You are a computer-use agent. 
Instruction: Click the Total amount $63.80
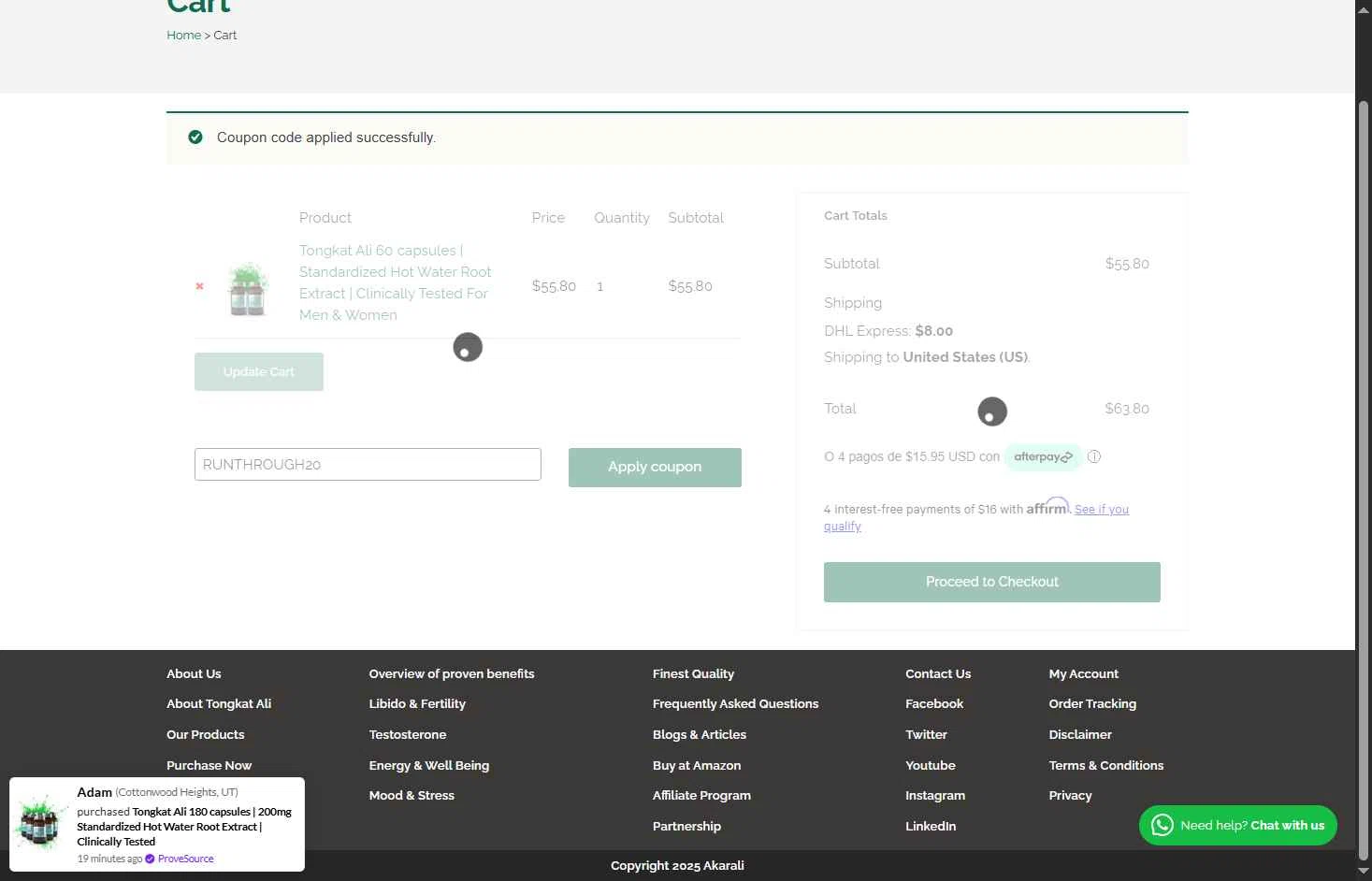[1127, 409]
